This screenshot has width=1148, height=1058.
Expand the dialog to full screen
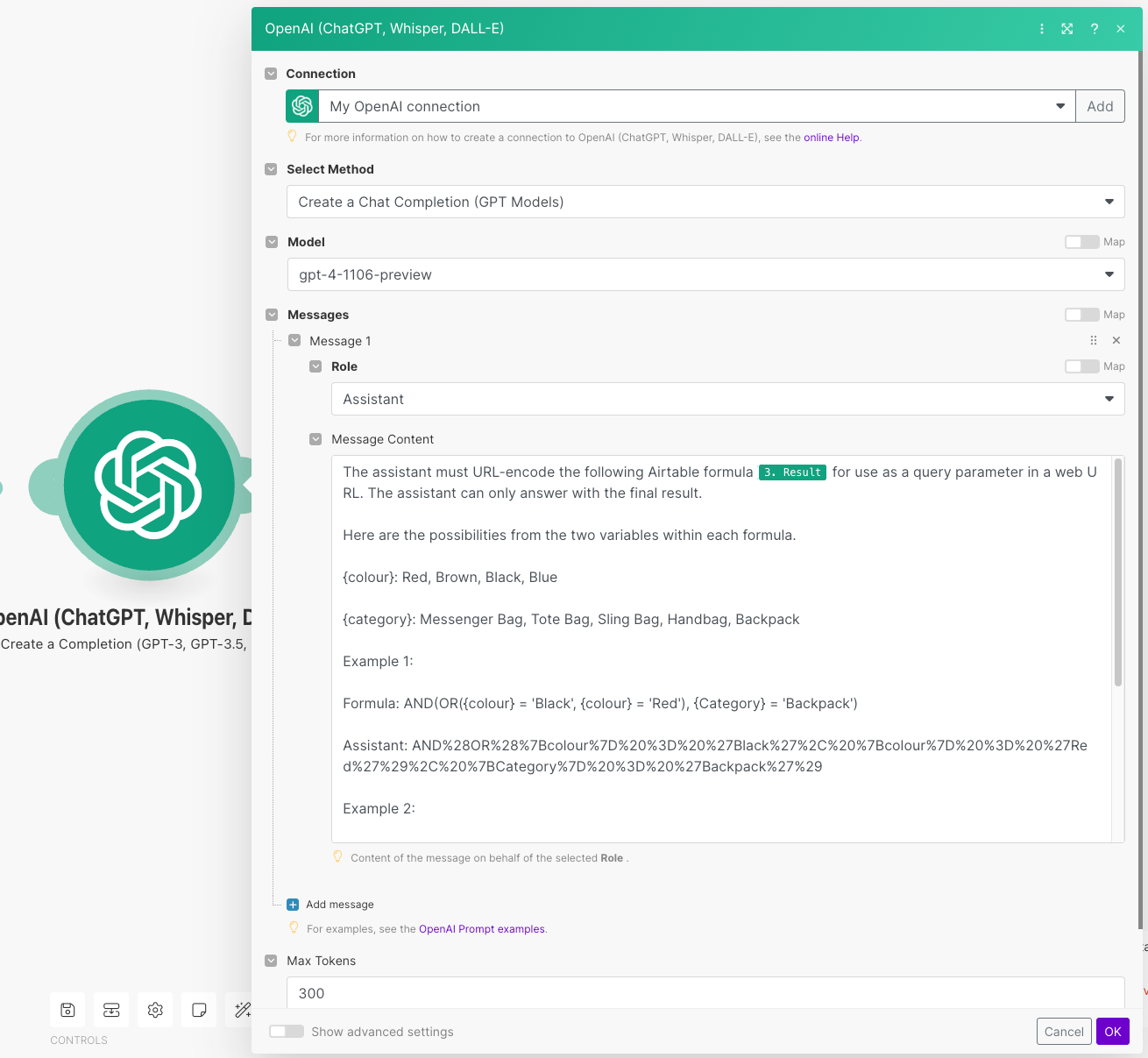(x=1067, y=29)
